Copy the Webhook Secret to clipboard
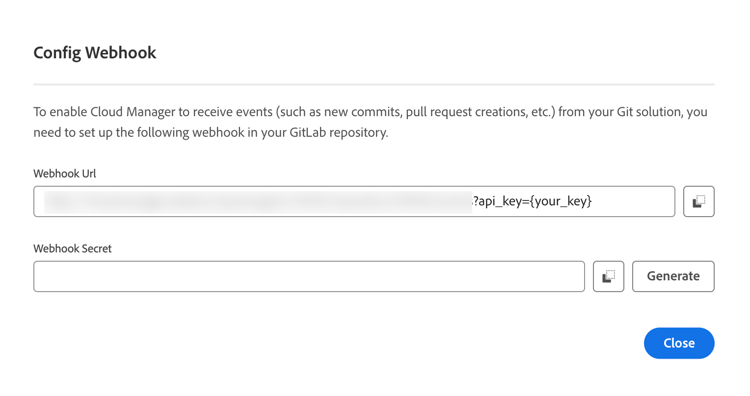This screenshot has height=396, width=750. click(x=608, y=276)
